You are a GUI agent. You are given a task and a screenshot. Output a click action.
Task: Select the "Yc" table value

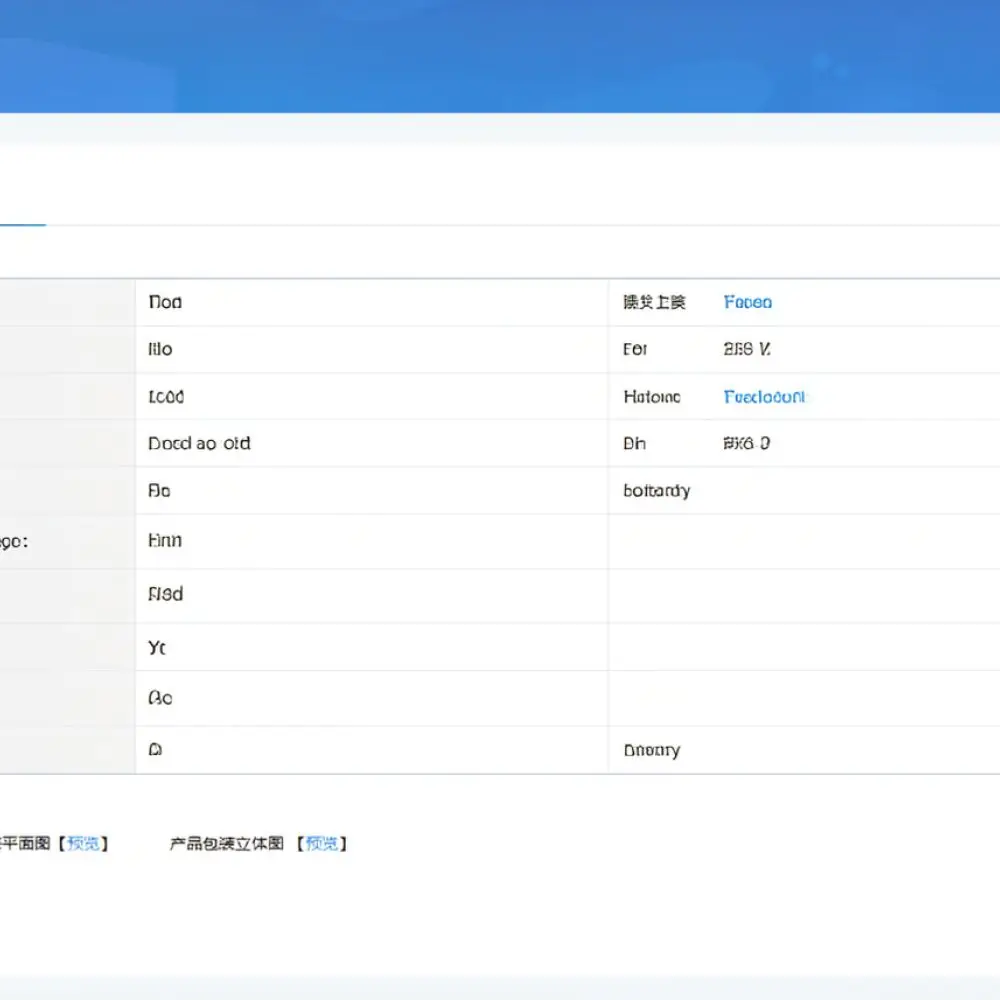pos(157,648)
